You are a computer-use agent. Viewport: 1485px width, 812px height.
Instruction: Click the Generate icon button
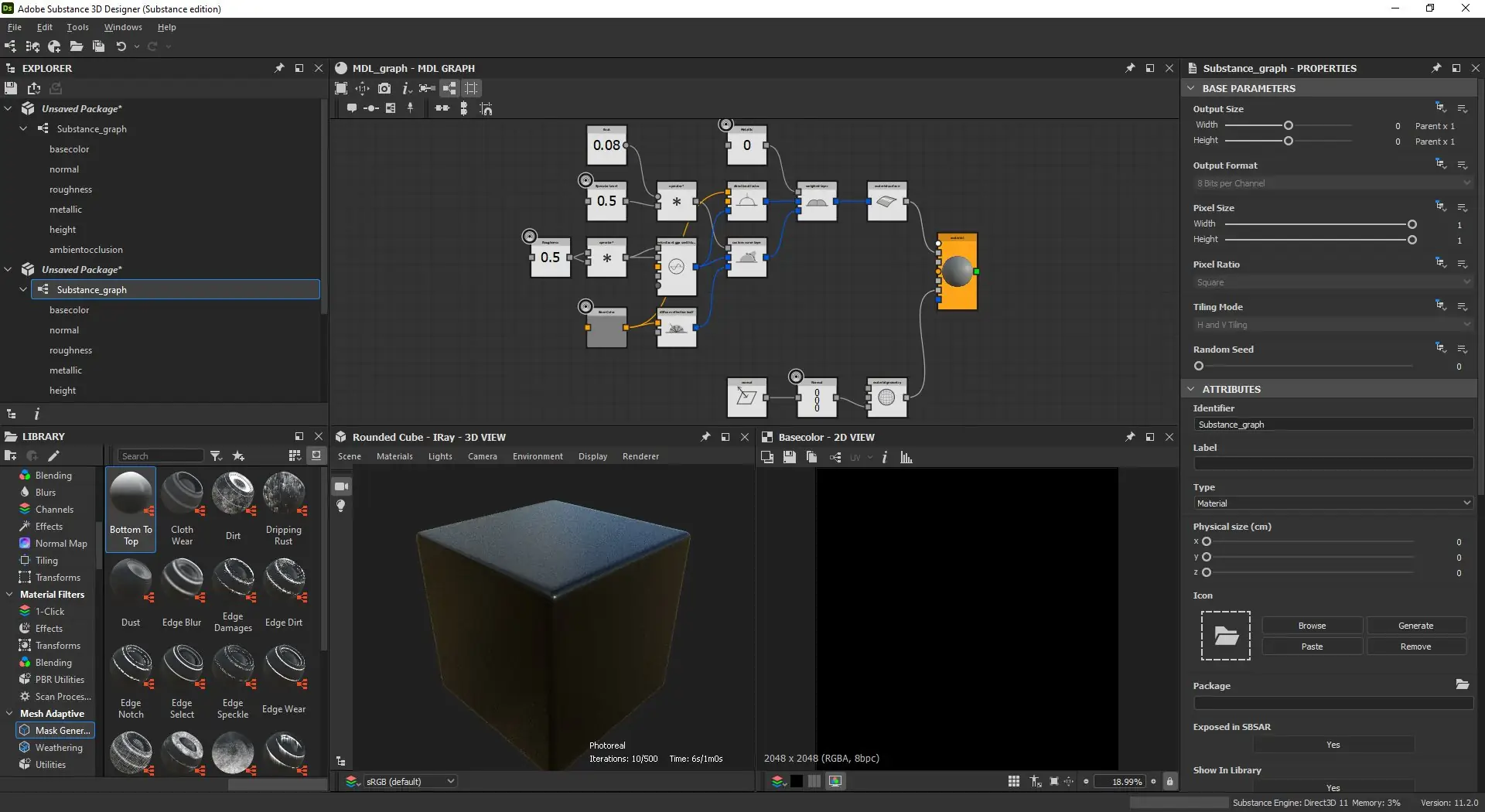click(x=1415, y=626)
